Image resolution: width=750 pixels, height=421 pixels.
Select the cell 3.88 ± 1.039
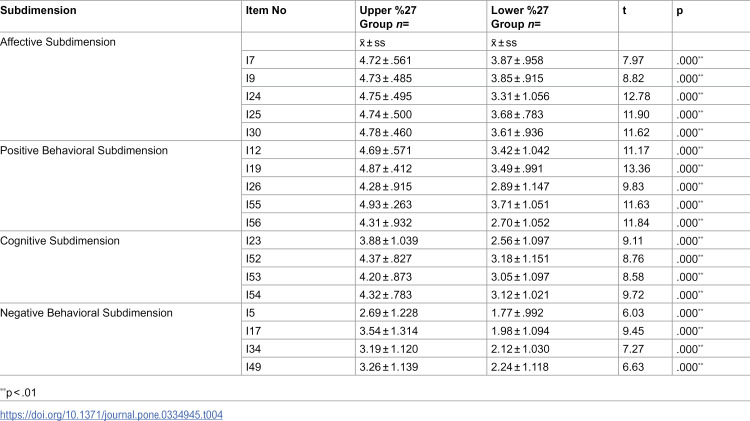coord(389,241)
